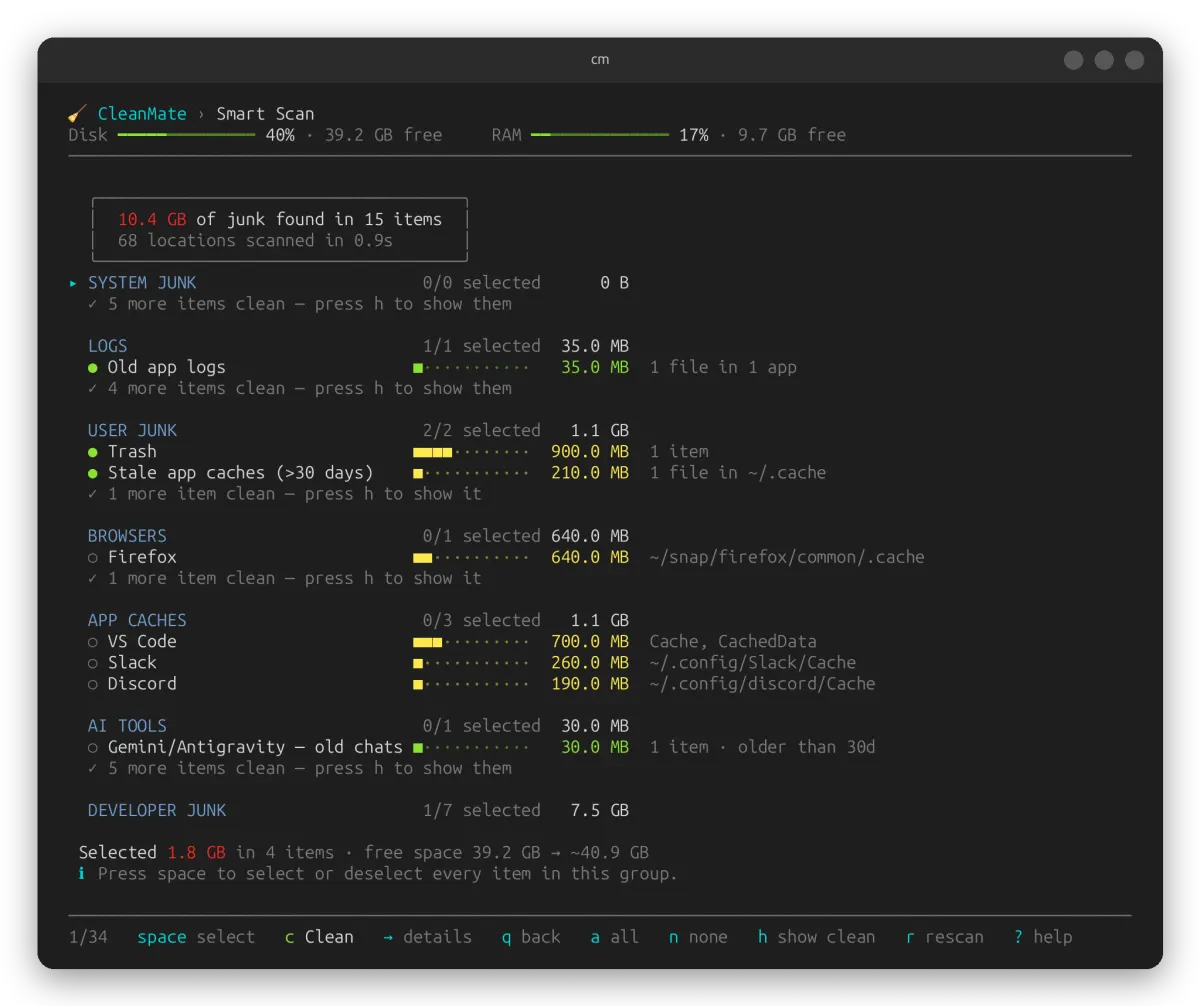Click the RAM usage bar
Viewport: 1200px width, 1006px height.
point(600,135)
